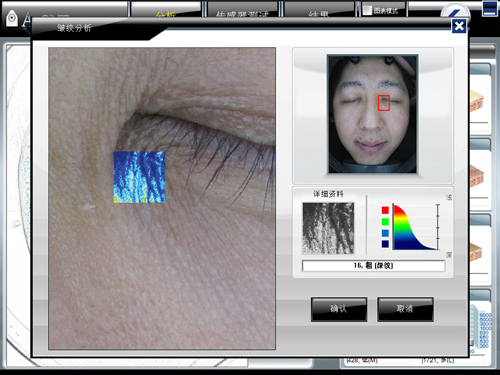This screenshot has width=500, height=375.
Task: Click the blue wrinkle heat map overlay
Action: [x=139, y=177]
